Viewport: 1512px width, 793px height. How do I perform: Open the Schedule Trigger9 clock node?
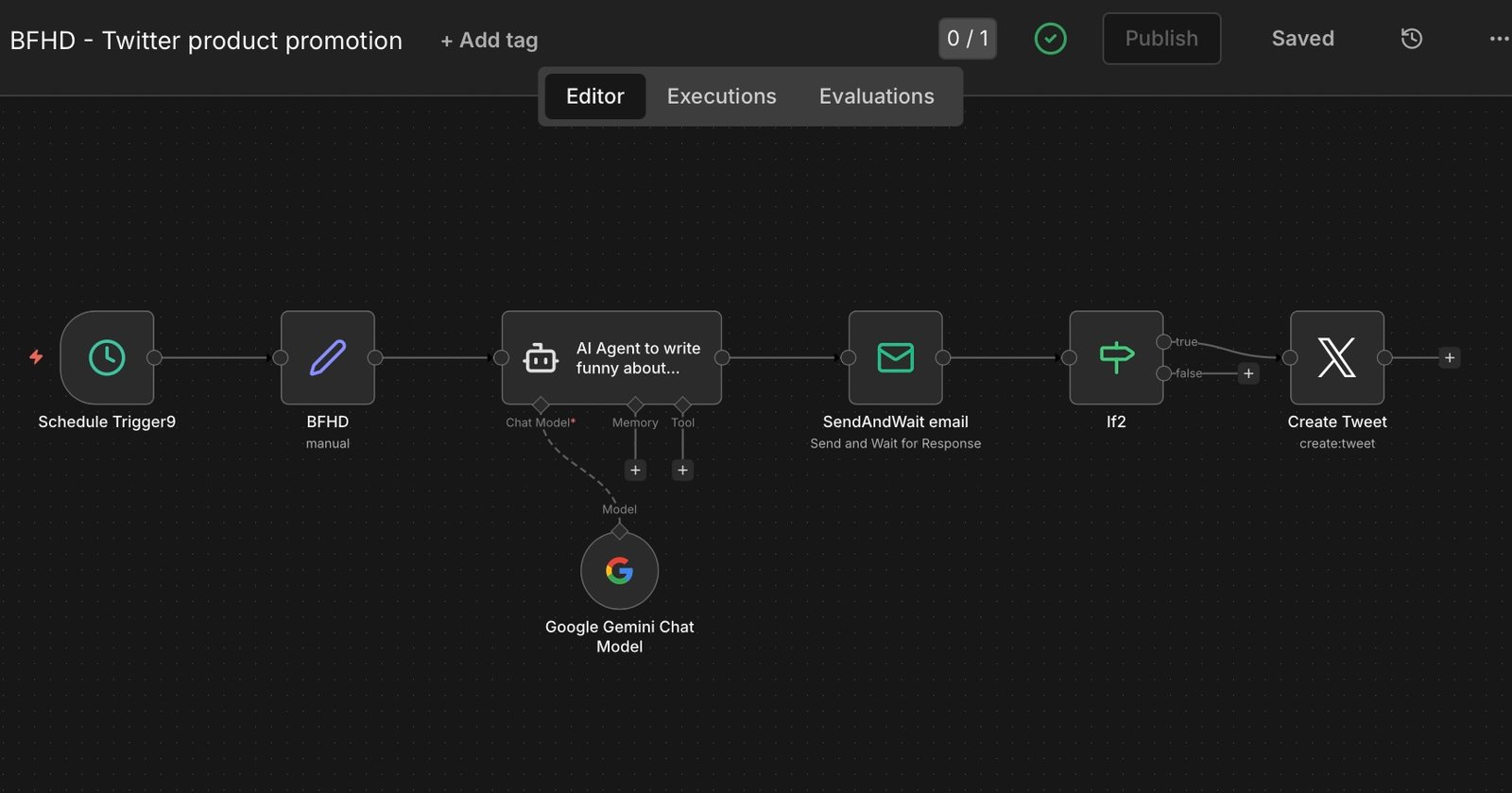[x=107, y=357]
